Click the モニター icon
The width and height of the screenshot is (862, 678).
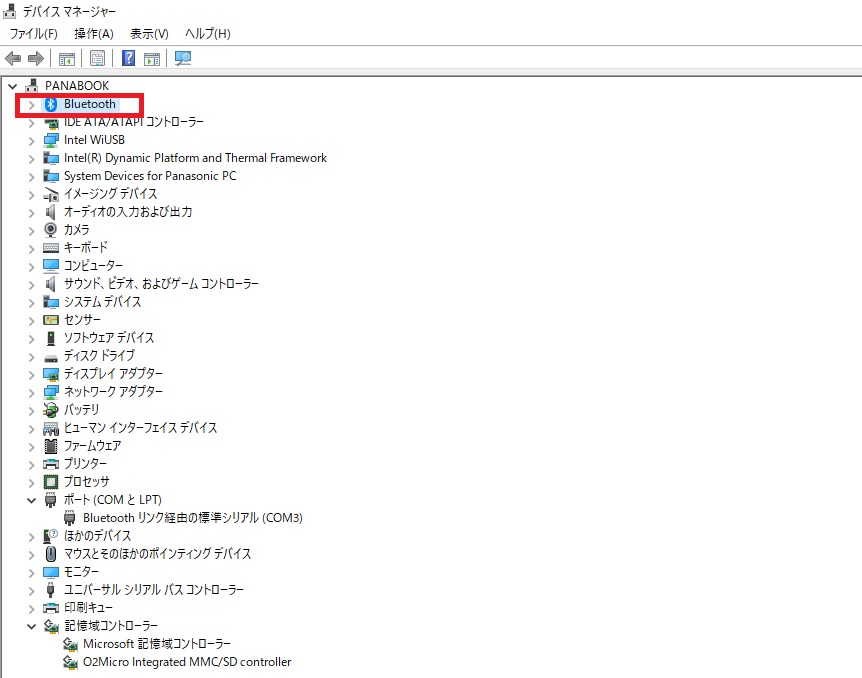point(51,572)
